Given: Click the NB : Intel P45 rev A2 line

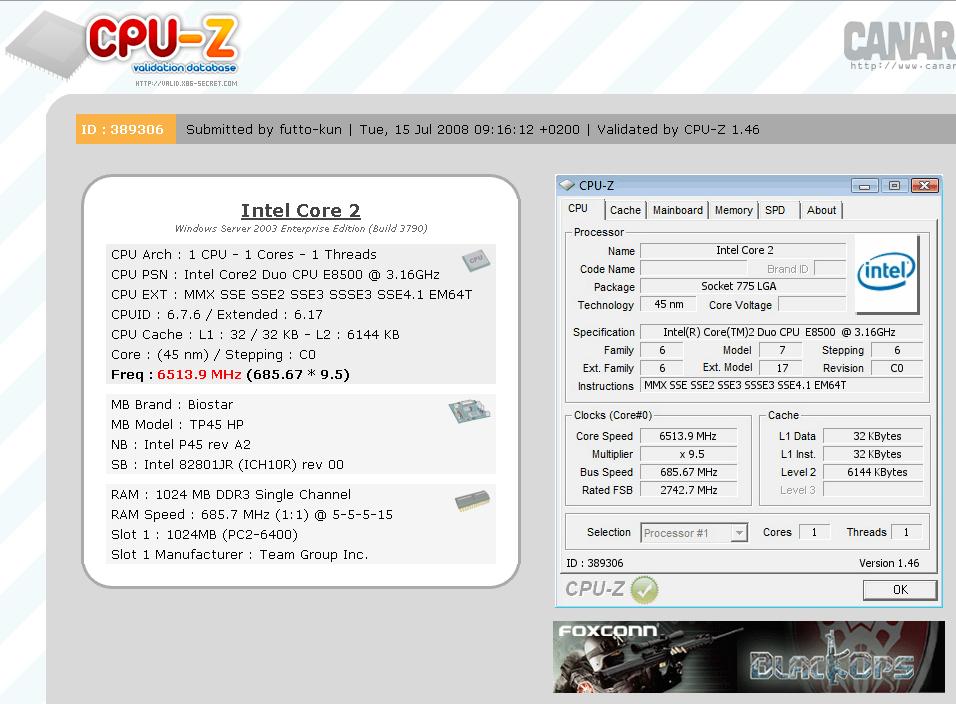Looking at the screenshot, I should tap(181, 444).
